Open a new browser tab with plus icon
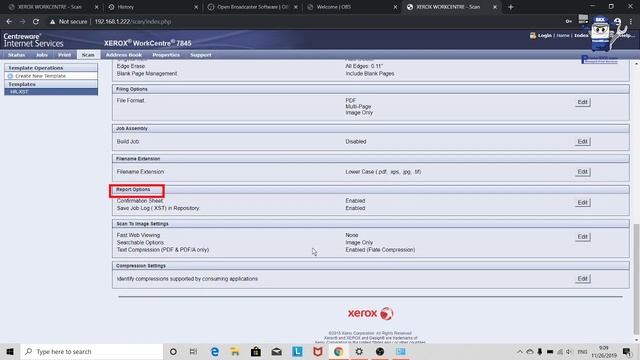Screen dimensions: 640x360 511,7
